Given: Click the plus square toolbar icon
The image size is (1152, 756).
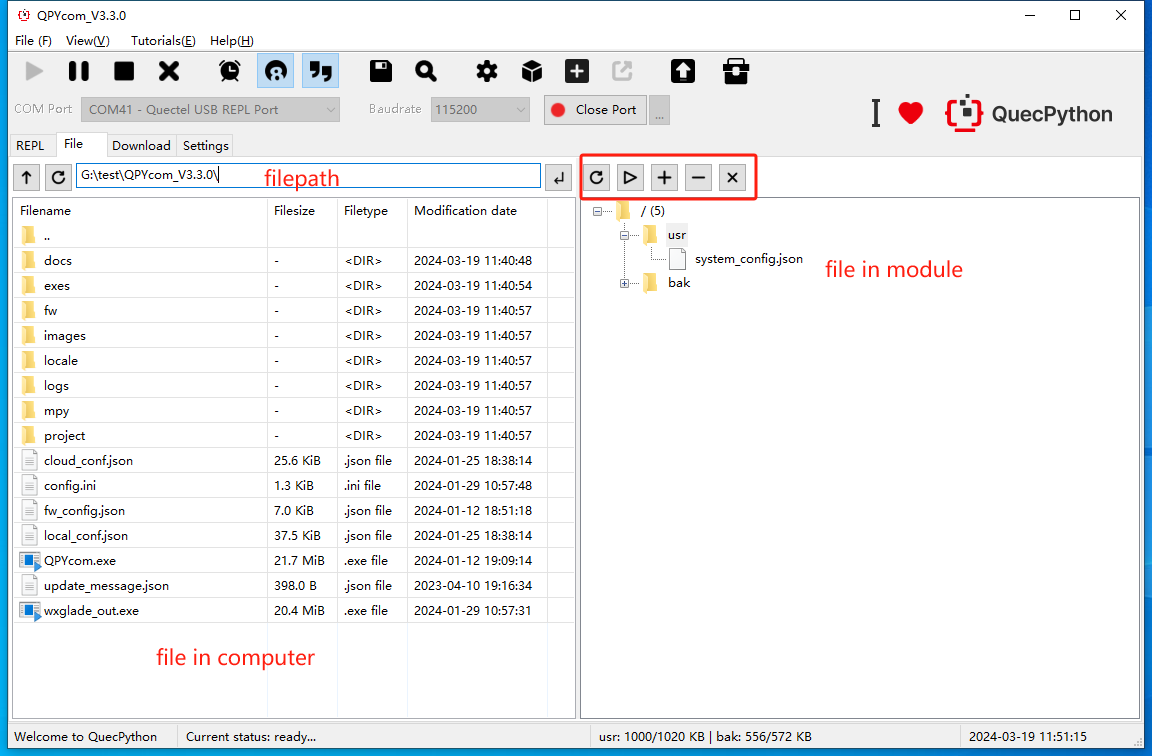Looking at the screenshot, I should [577, 71].
